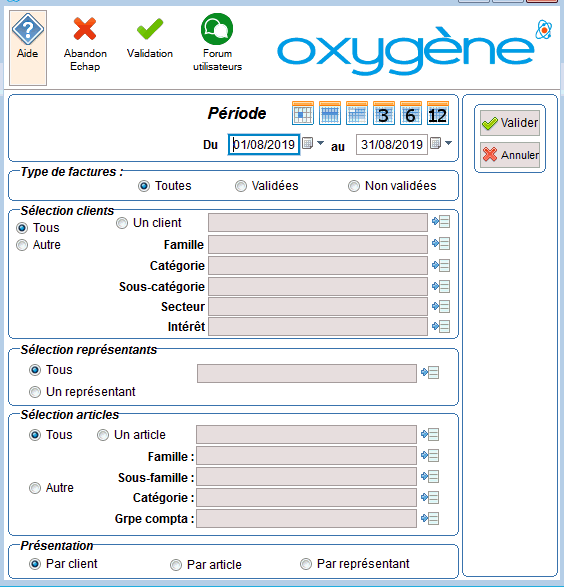Click the Annuler button
Screen dimensions: 564x587
(510, 155)
